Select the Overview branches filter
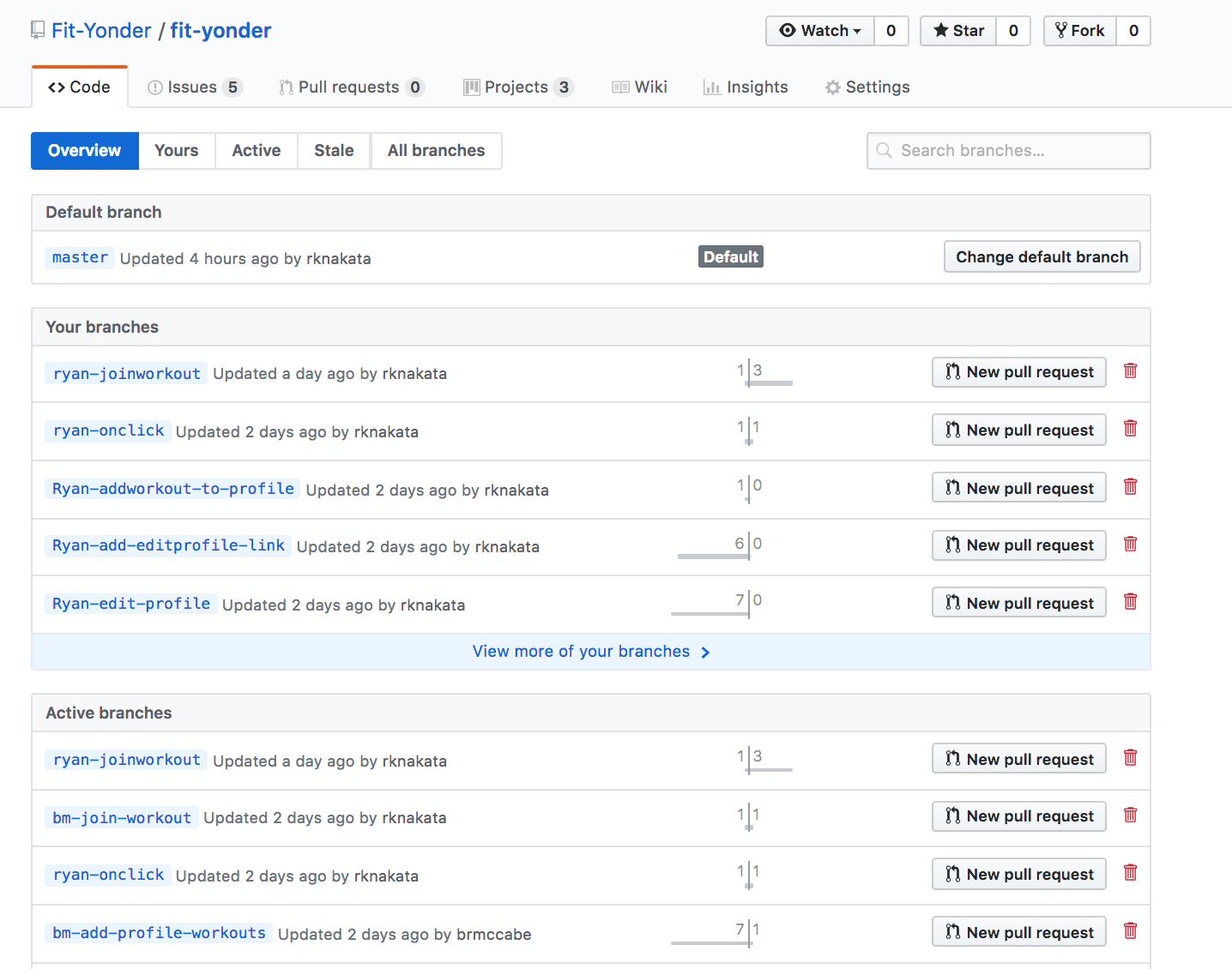The image size is (1232, 969). (85, 151)
